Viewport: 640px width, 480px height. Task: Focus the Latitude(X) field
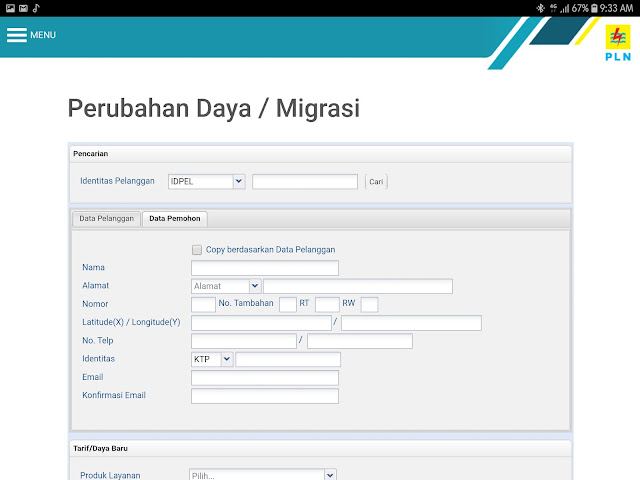pos(261,323)
